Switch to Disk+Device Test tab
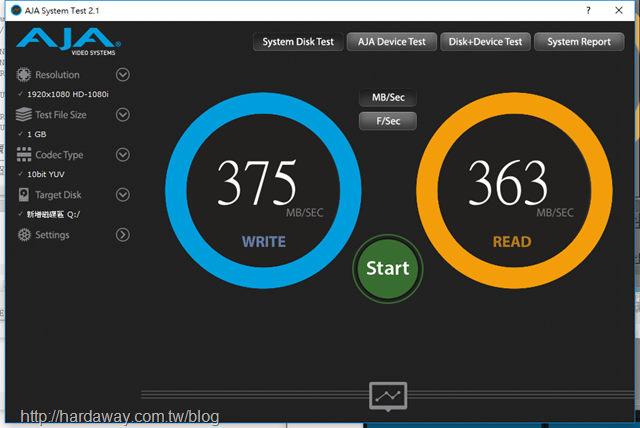Viewport: 640px width, 428px height. 485,42
